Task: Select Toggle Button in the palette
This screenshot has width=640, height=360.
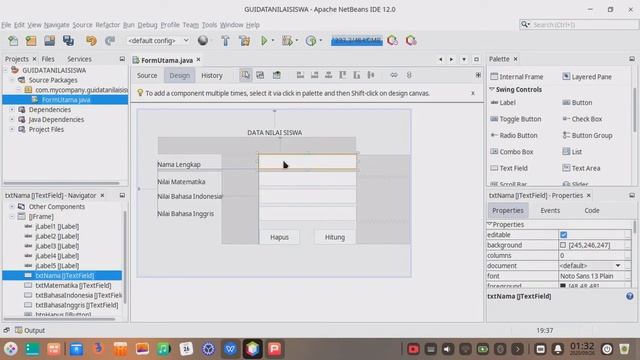Action: [516, 119]
